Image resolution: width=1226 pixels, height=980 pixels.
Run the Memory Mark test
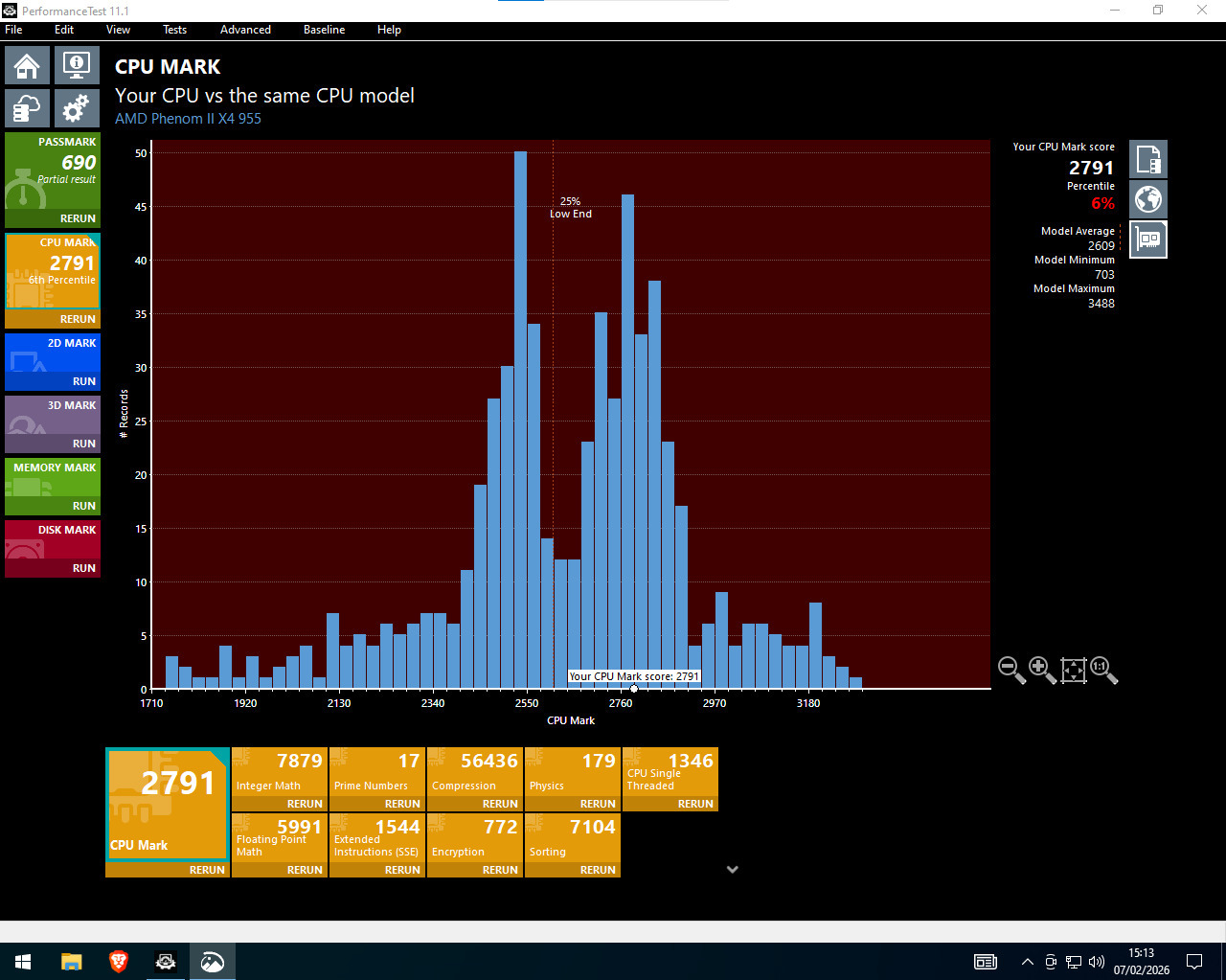(84, 506)
